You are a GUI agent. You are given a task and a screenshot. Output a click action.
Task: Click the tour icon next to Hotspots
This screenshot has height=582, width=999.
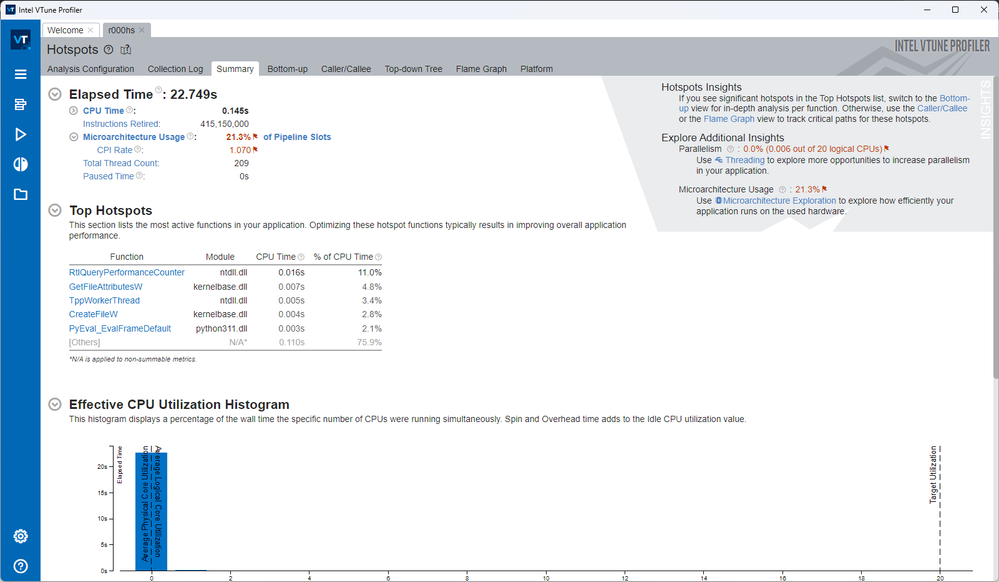pyautogui.click(x=126, y=50)
